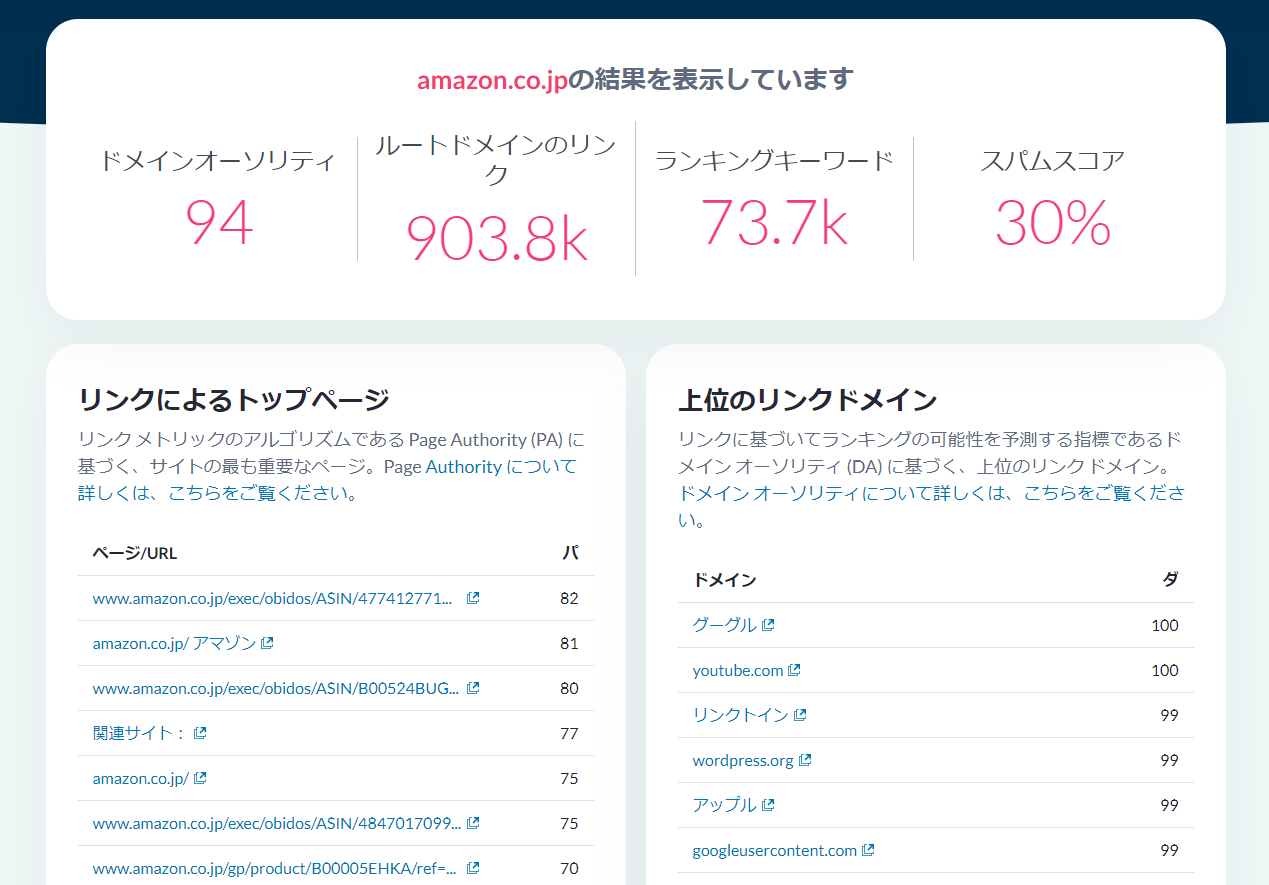Click DA score 100 in グーグル row

[1165, 625]
